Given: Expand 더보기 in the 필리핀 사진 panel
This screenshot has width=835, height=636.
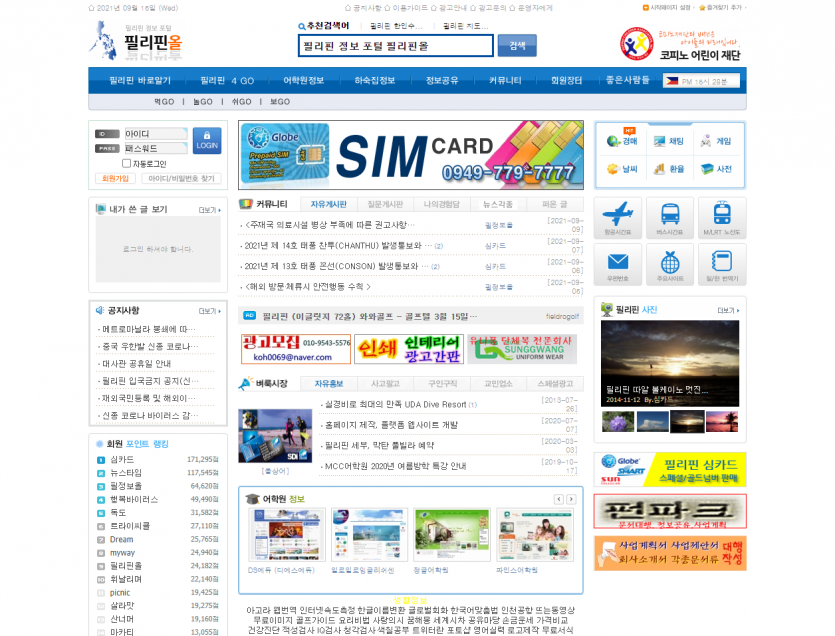Looking at the screenshot, I should coord(726,310).
